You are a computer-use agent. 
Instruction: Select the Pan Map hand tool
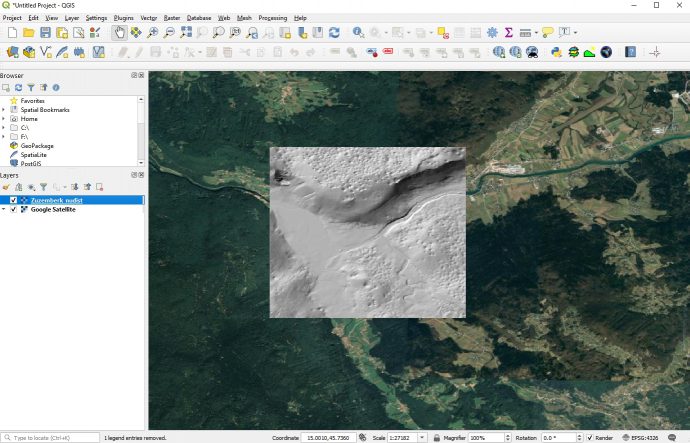click(x=120, y=33)
